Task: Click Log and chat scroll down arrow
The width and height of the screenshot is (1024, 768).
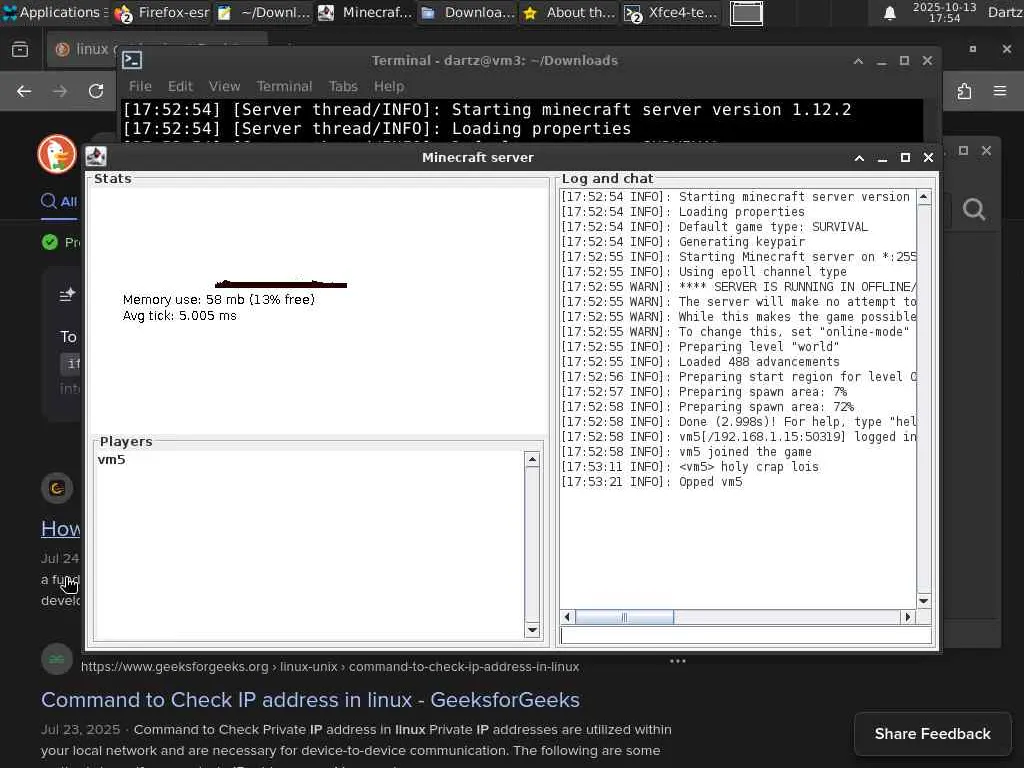Action: [923, 601]
